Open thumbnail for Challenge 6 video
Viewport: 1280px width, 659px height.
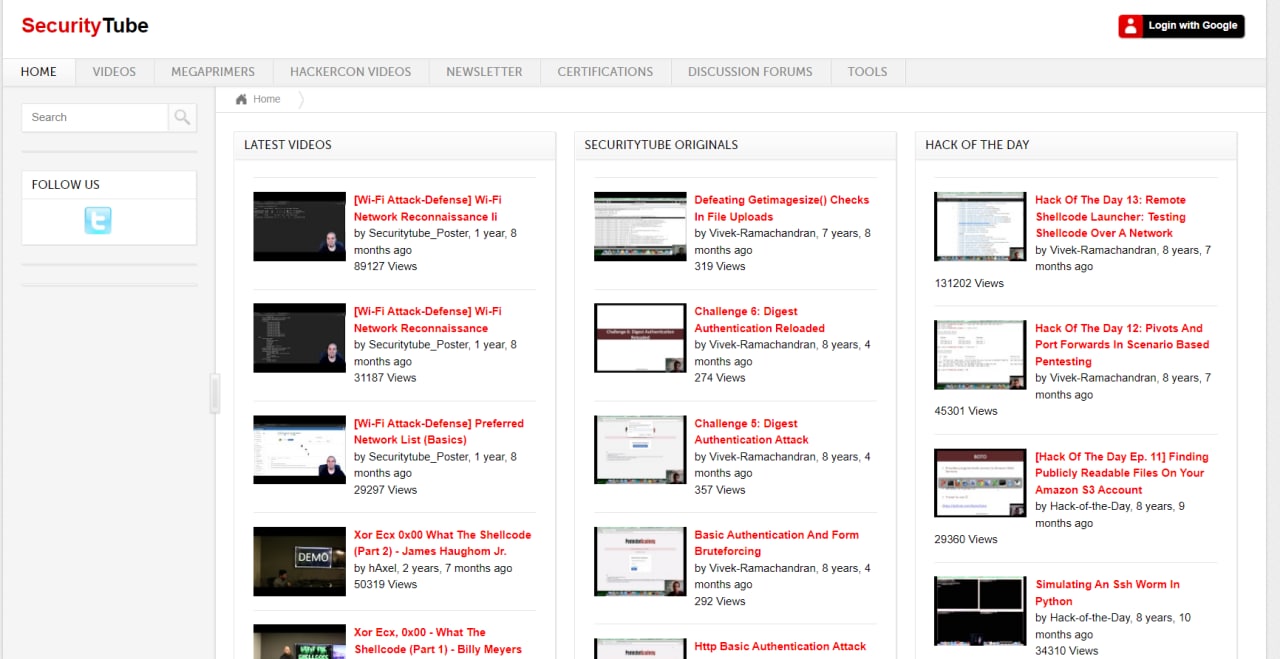[x=640, y=338]
